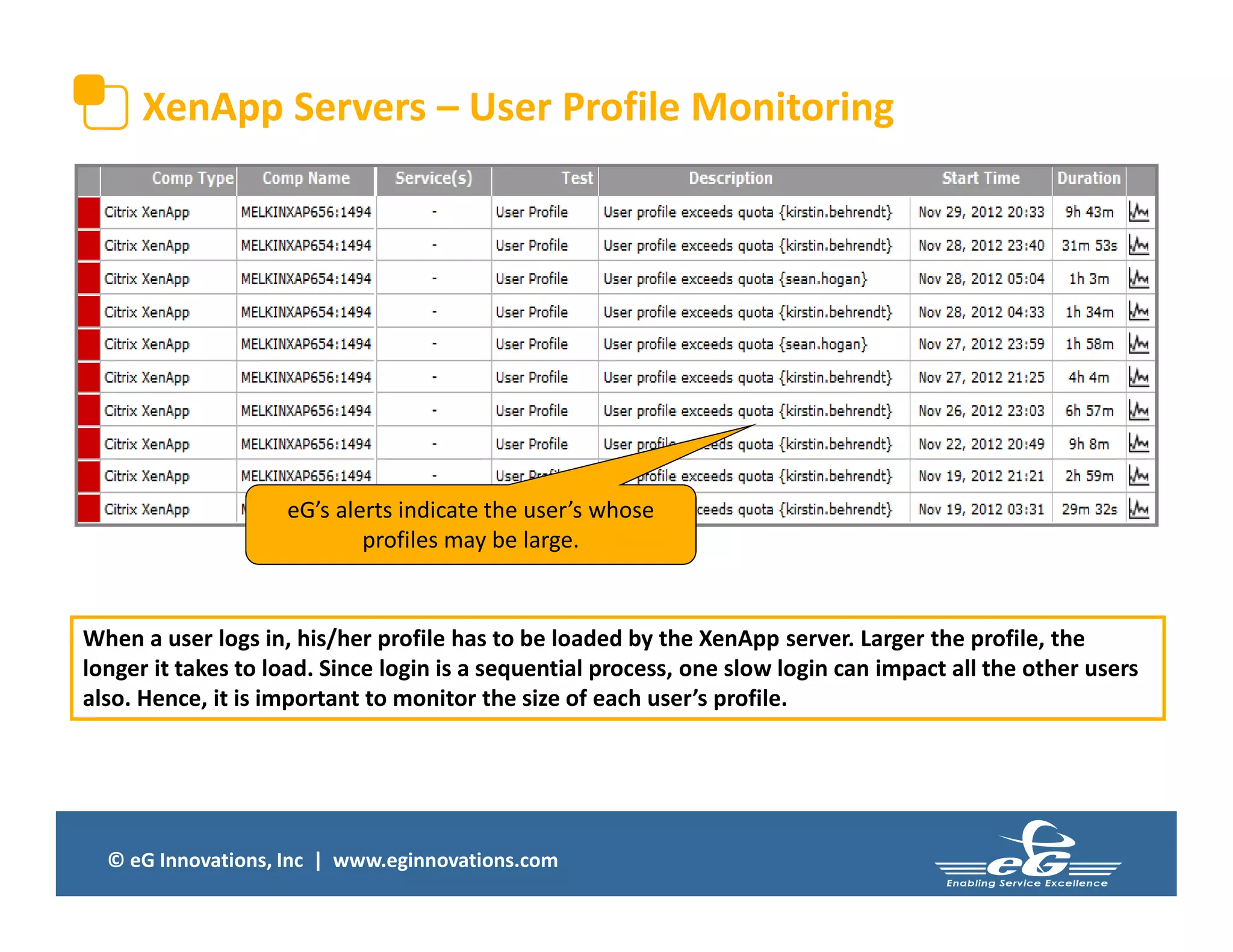Select Citrix XenApp in the Nov 29 20:33 row

pos(147,213)
